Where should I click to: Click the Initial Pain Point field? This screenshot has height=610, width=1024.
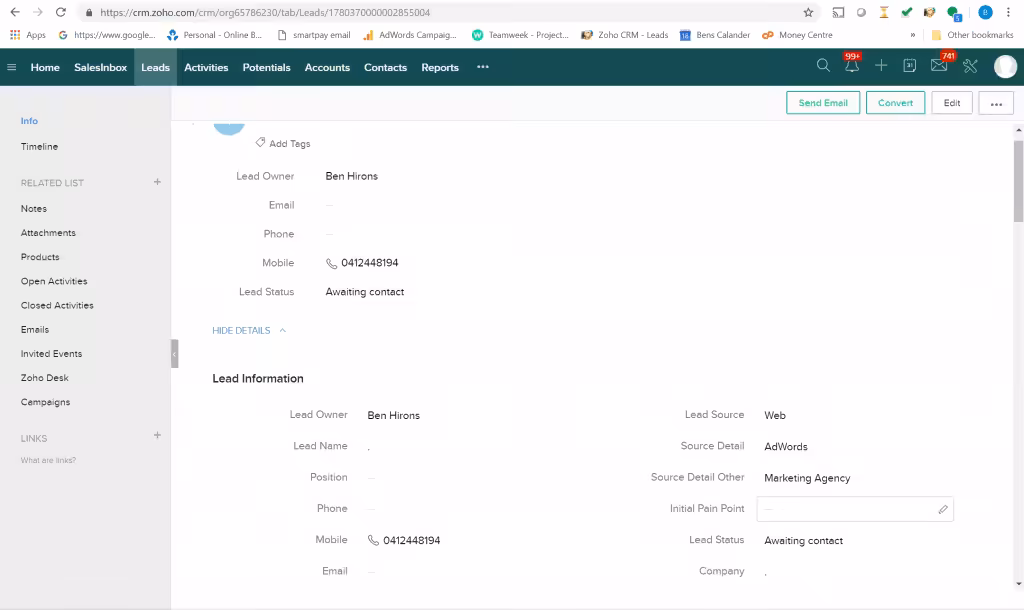tap(845, 509)
